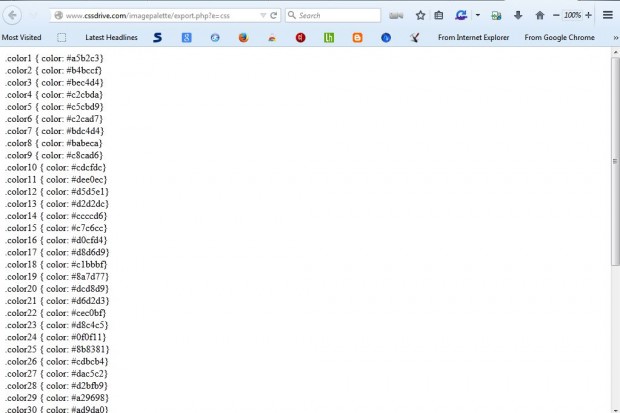
Task: Click the line '.color16 { color: #d0cfd4}'
Action: point(56,240)
